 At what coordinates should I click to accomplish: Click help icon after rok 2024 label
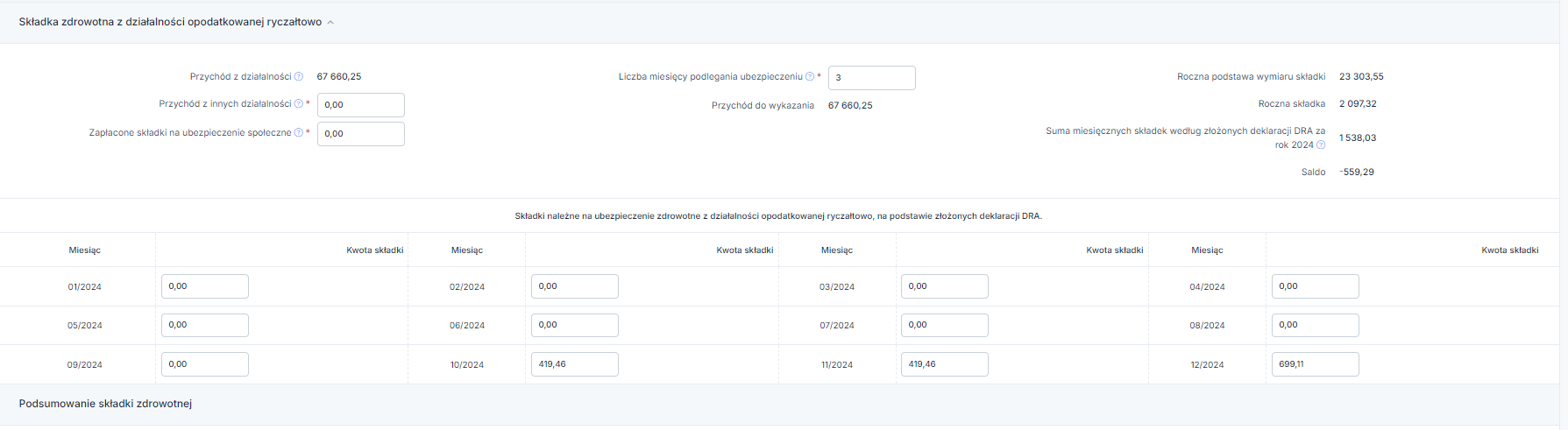pos(1321,145)
